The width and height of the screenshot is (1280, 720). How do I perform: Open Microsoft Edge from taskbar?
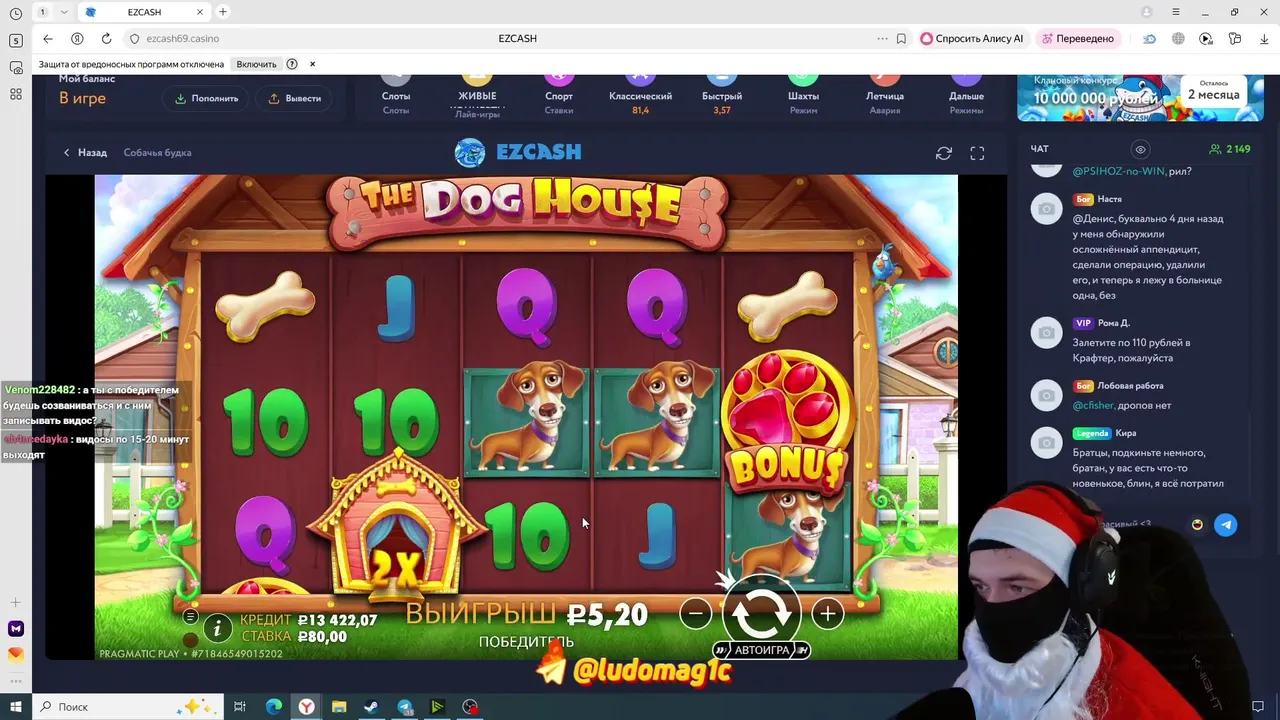click(x=273, y=707)
